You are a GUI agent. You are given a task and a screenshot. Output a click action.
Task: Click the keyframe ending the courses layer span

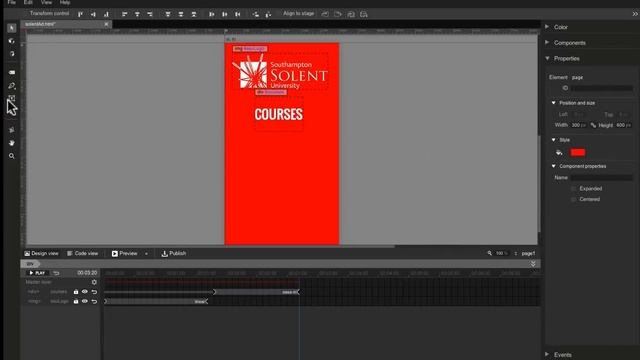(298, 292)
